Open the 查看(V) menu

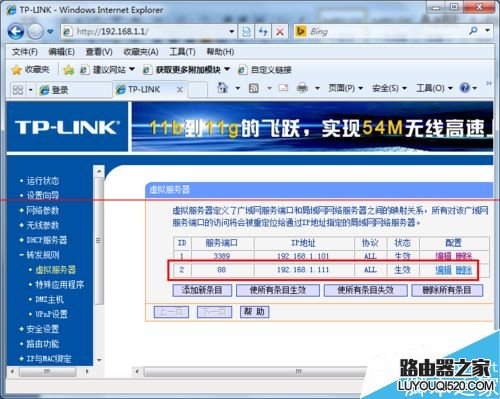point(99,52)
